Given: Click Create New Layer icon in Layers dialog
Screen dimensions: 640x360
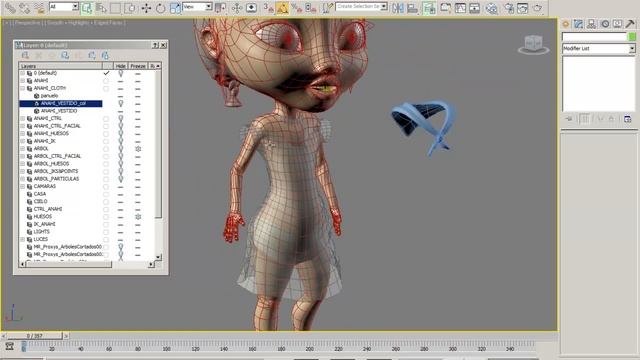Looking at the screenshot, I should point(25,56).
